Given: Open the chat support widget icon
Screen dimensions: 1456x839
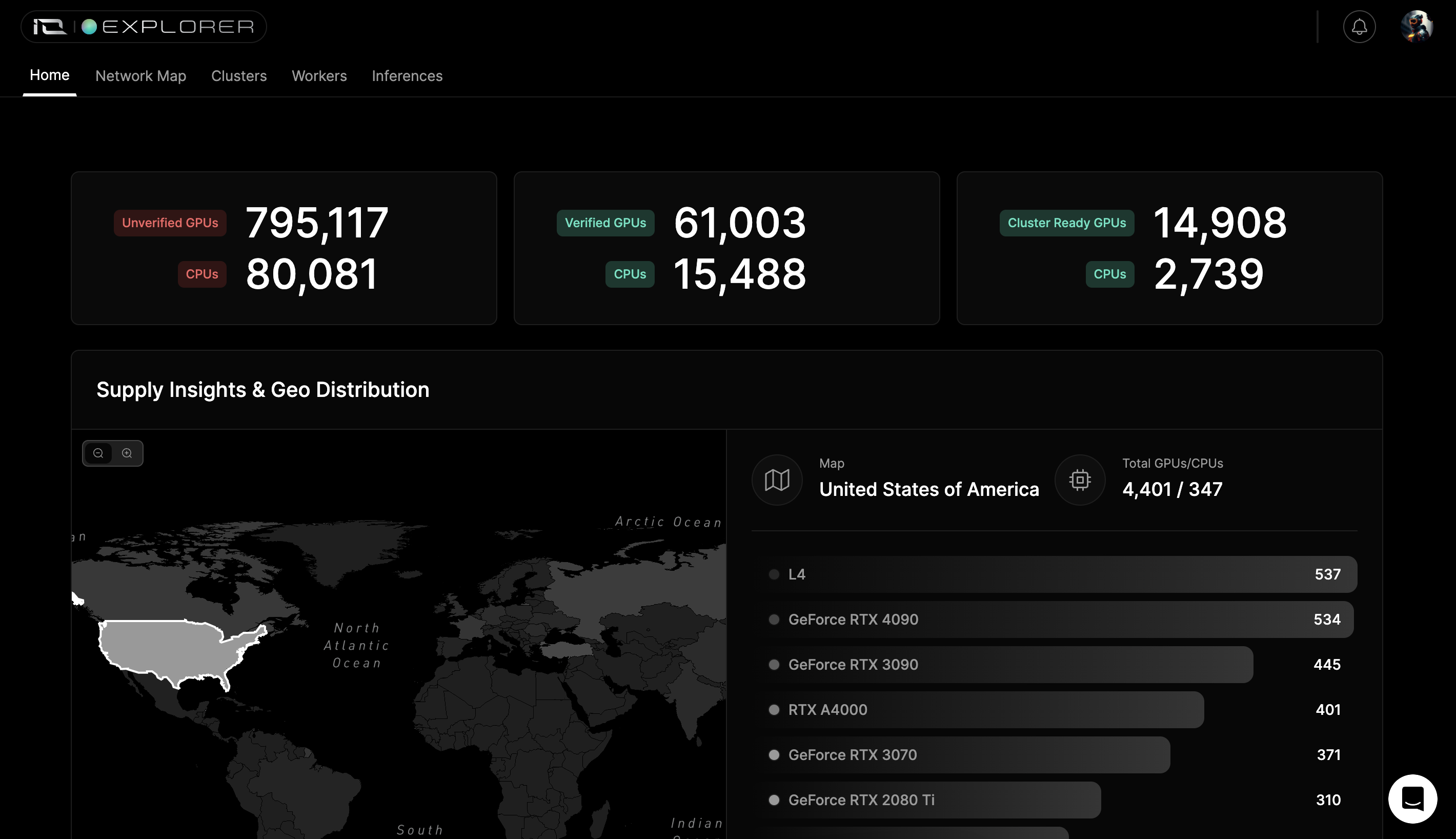Looking at the screenshot, I should pos(1411,798).
